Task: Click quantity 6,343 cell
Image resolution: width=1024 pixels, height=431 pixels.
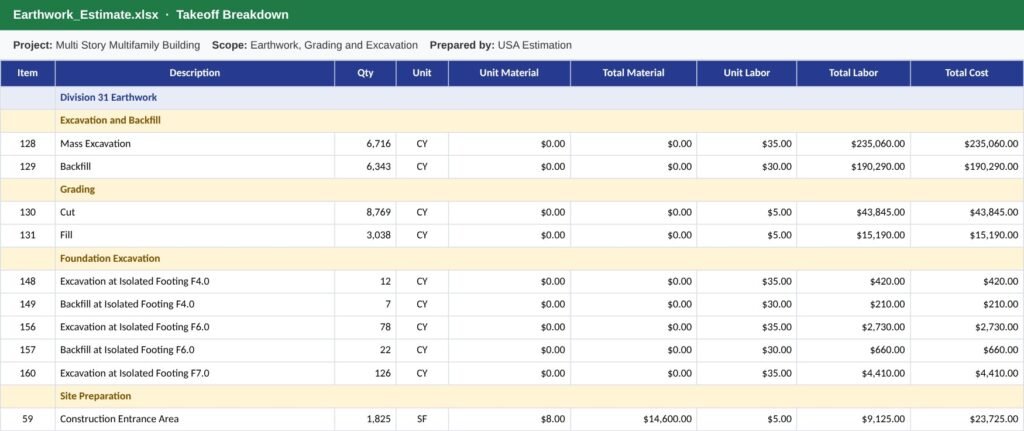Action: tap(365, 167)
